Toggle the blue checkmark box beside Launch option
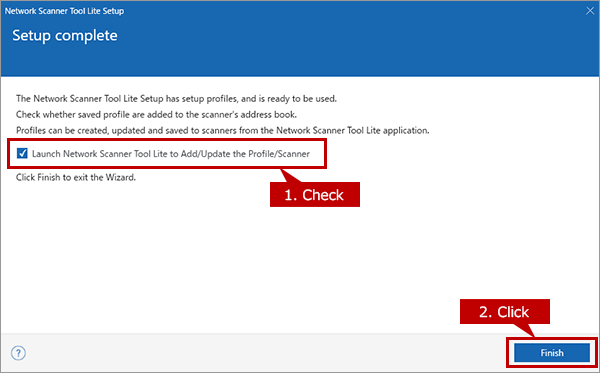 (x=22, y=153)
